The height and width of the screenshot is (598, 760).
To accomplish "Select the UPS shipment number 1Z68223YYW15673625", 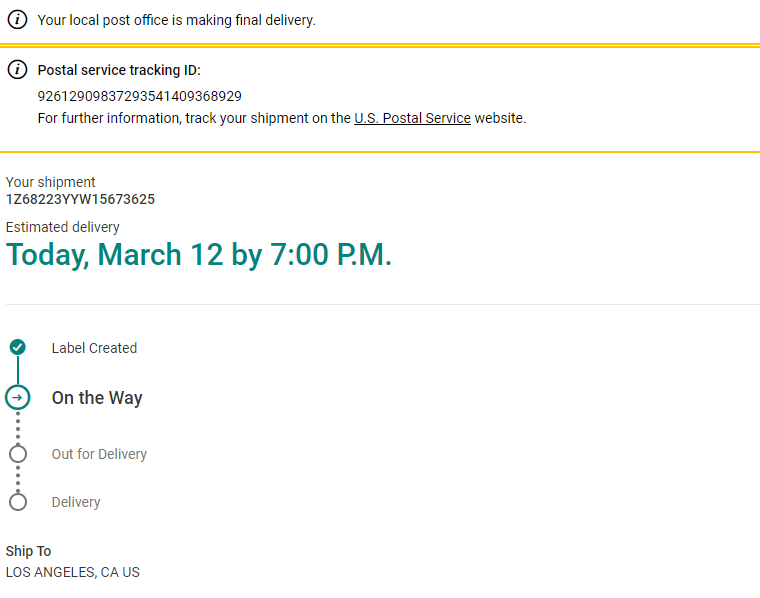I will click(x=80, y=199).
